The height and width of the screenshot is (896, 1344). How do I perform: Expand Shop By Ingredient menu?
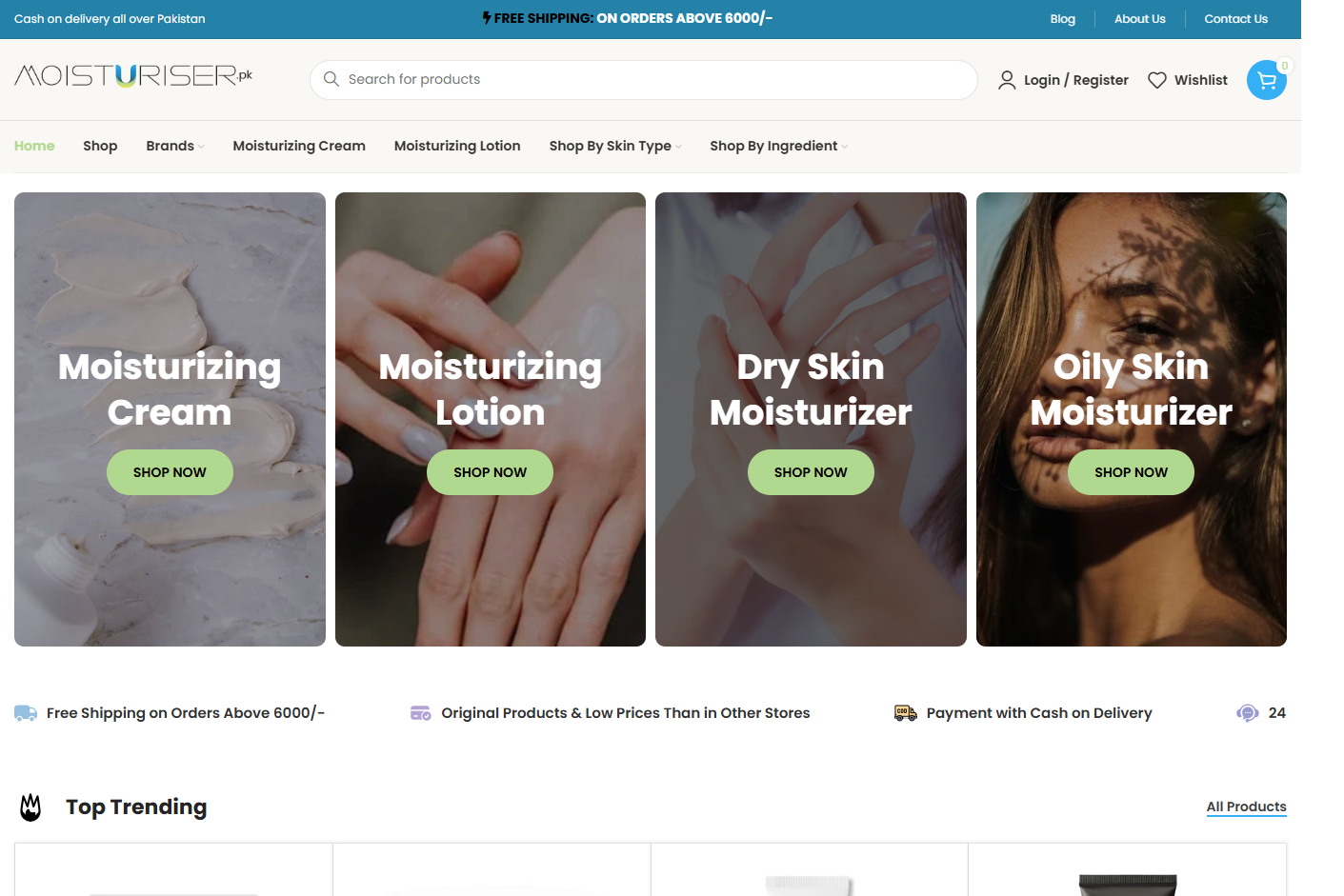coord(778,146)
